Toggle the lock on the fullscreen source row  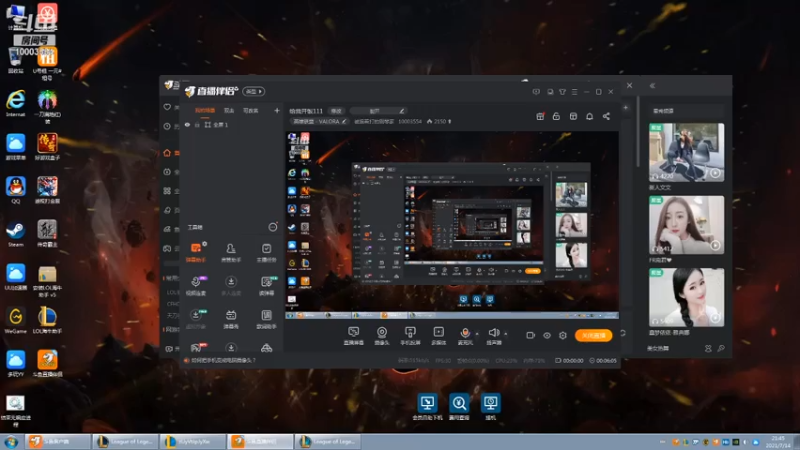click(x=197, y=125)
